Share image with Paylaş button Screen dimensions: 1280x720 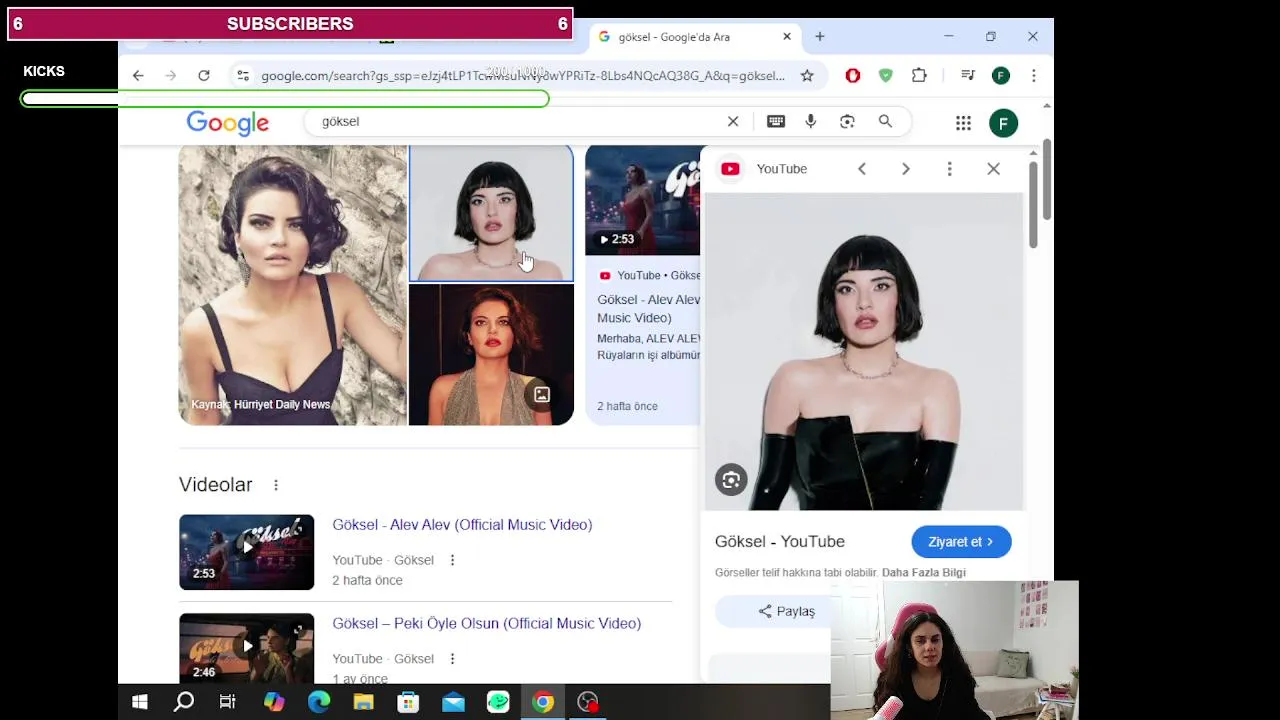[x=787, y=611]
